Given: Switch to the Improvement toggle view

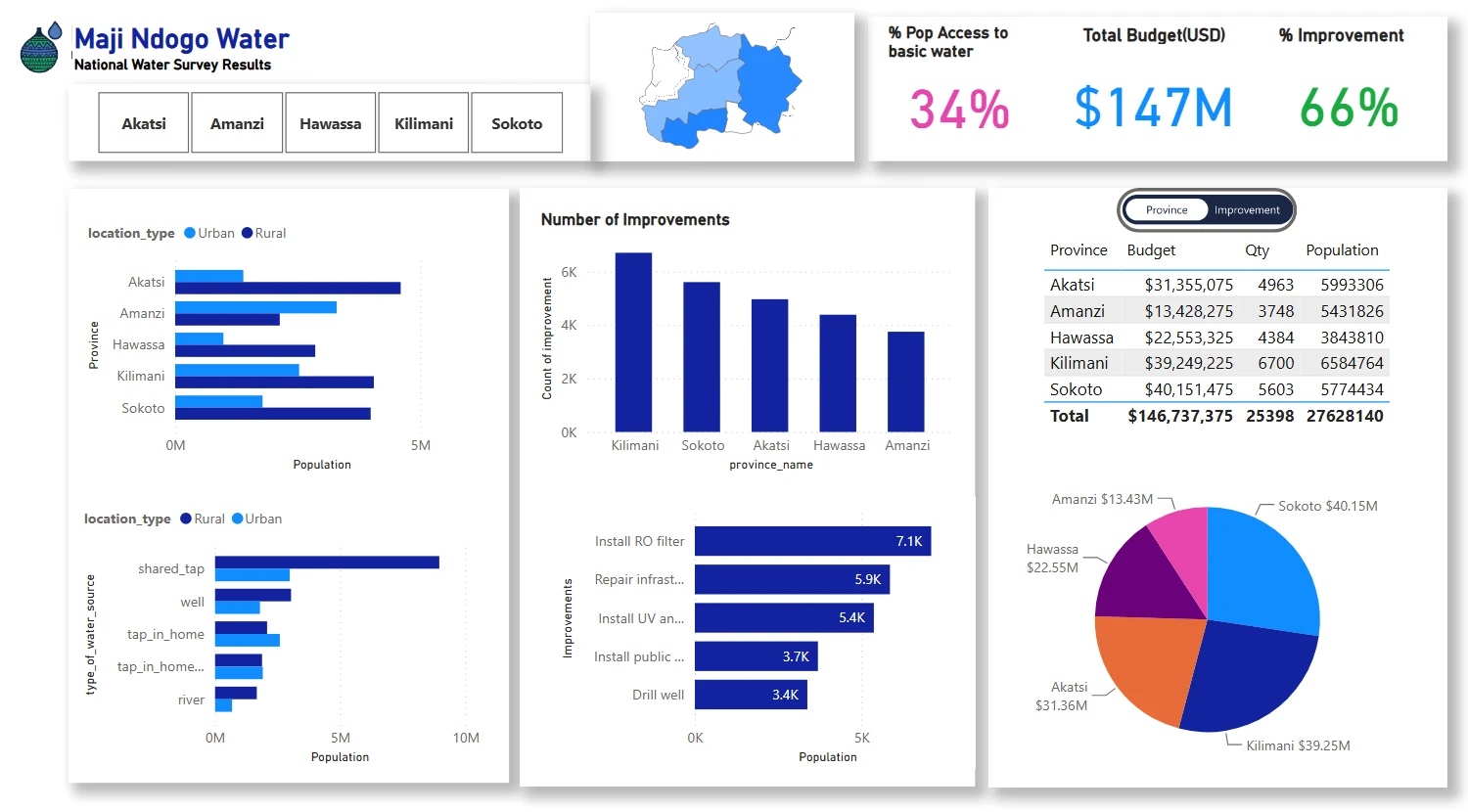Looking at the screenshot, I should pyautogui.click(x=1247, y=209).
